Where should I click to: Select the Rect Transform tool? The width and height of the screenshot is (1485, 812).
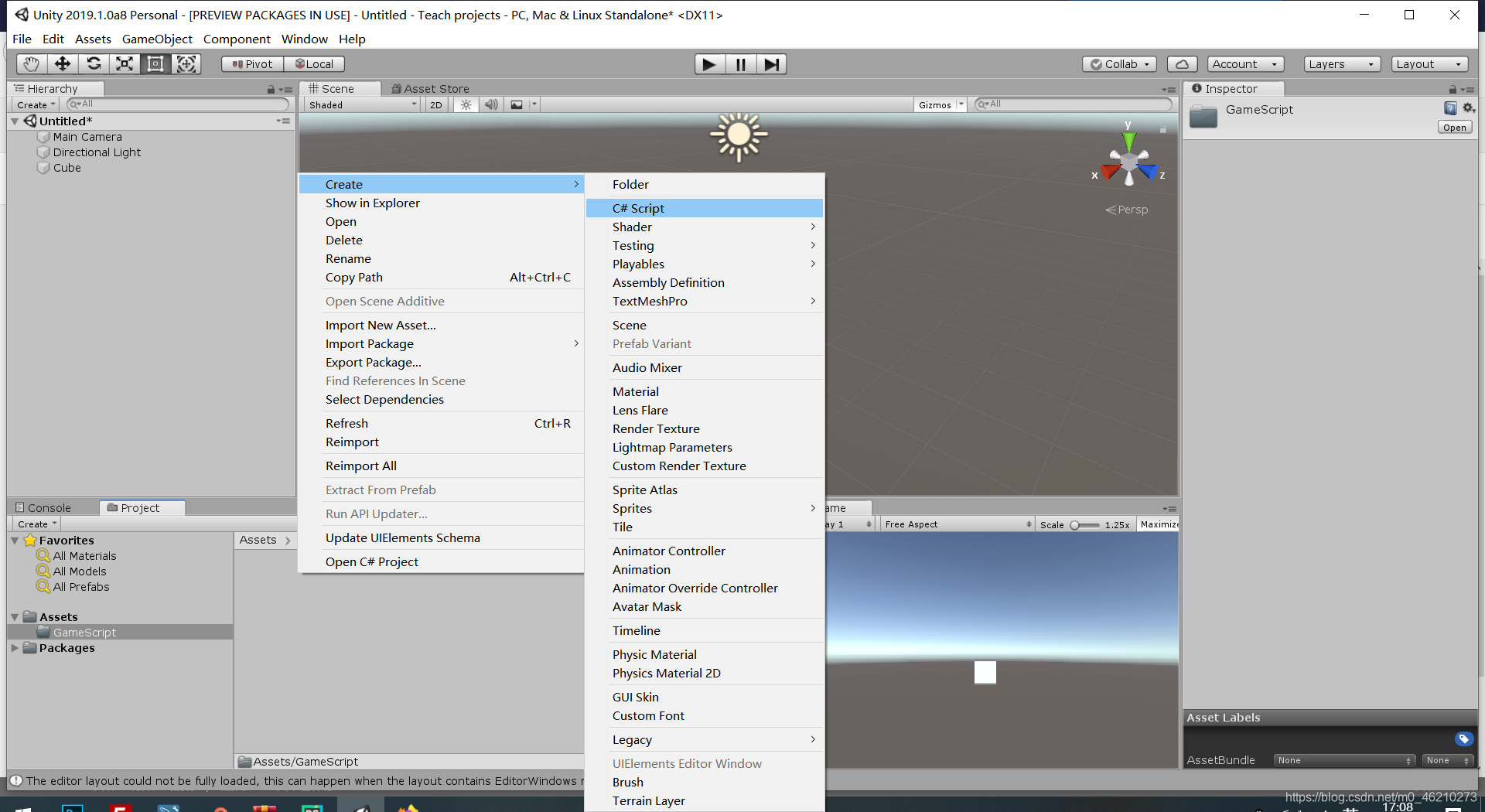point(155,64)
